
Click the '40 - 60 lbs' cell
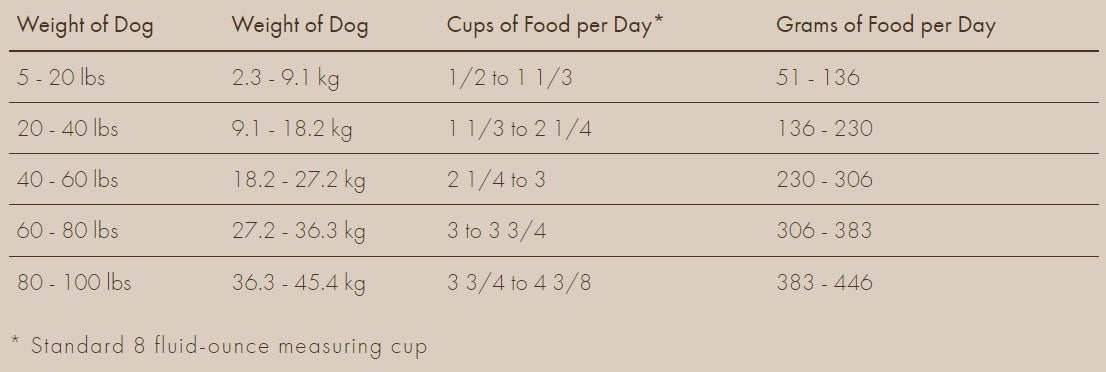pos(68,180)
